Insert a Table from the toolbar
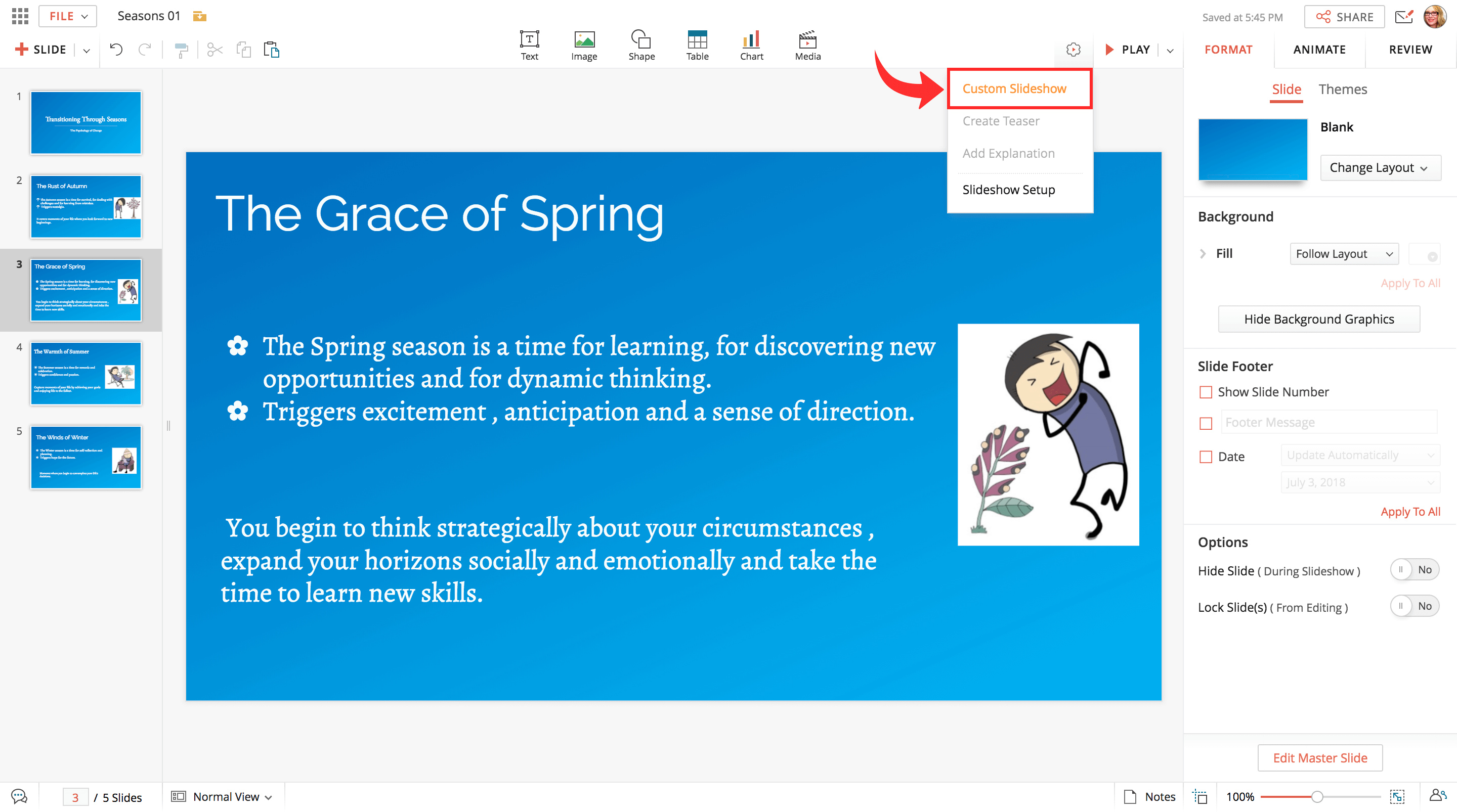Screen dimensions: 1457x812 click(697, 45)
